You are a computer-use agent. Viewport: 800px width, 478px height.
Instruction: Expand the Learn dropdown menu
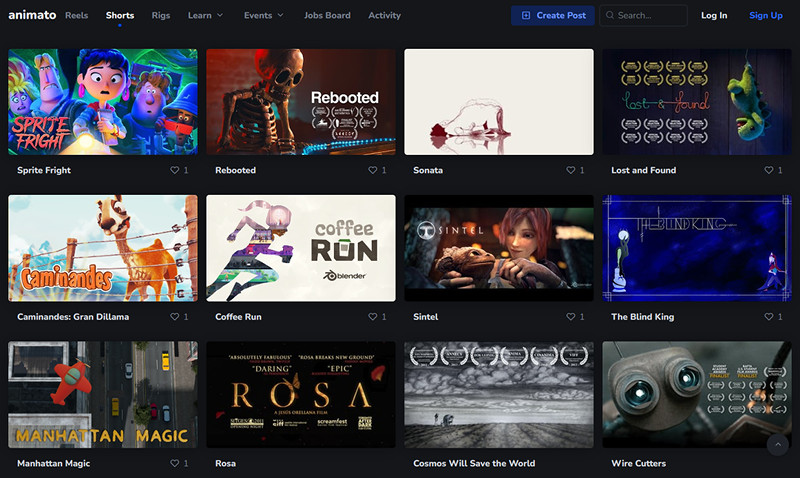[205, 16]
